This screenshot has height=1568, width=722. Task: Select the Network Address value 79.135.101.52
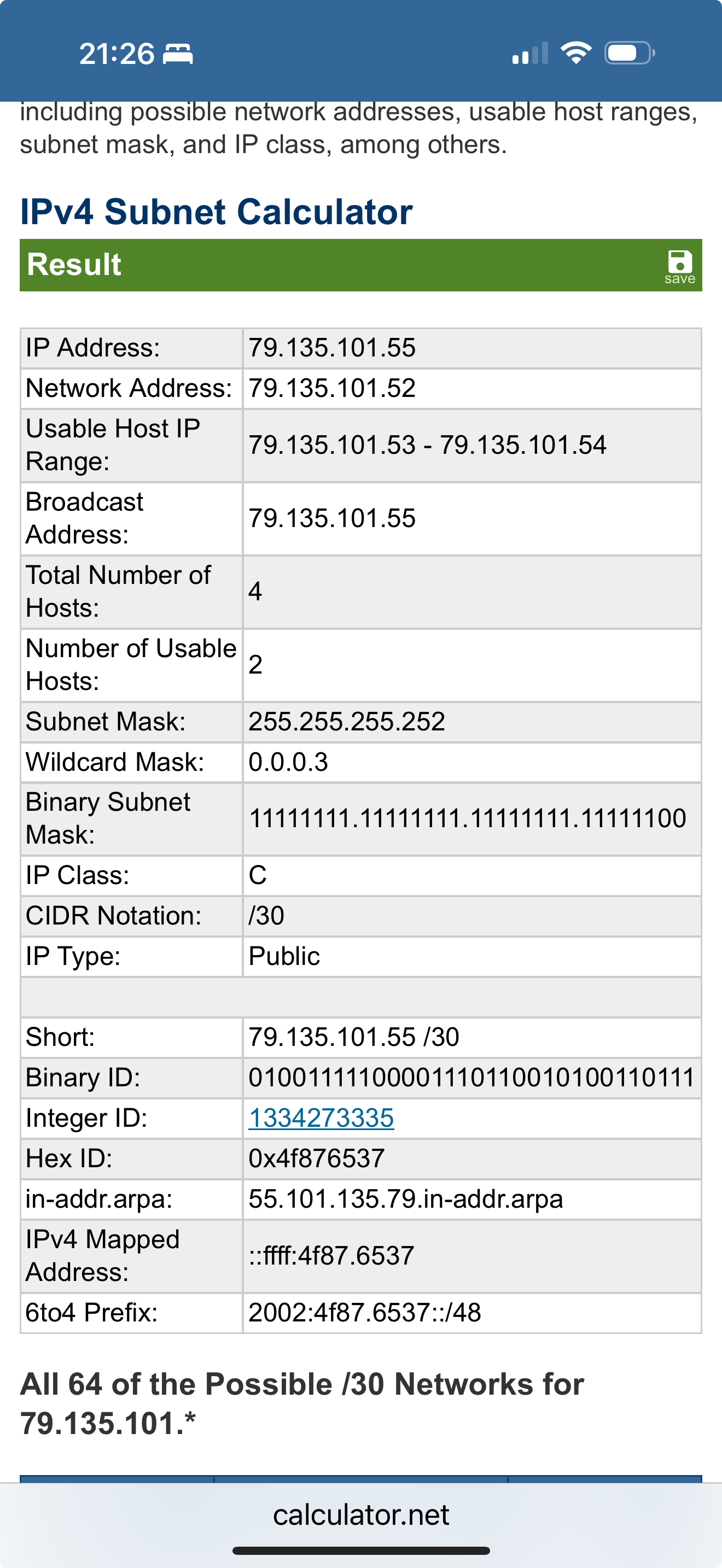coord(332,388)
